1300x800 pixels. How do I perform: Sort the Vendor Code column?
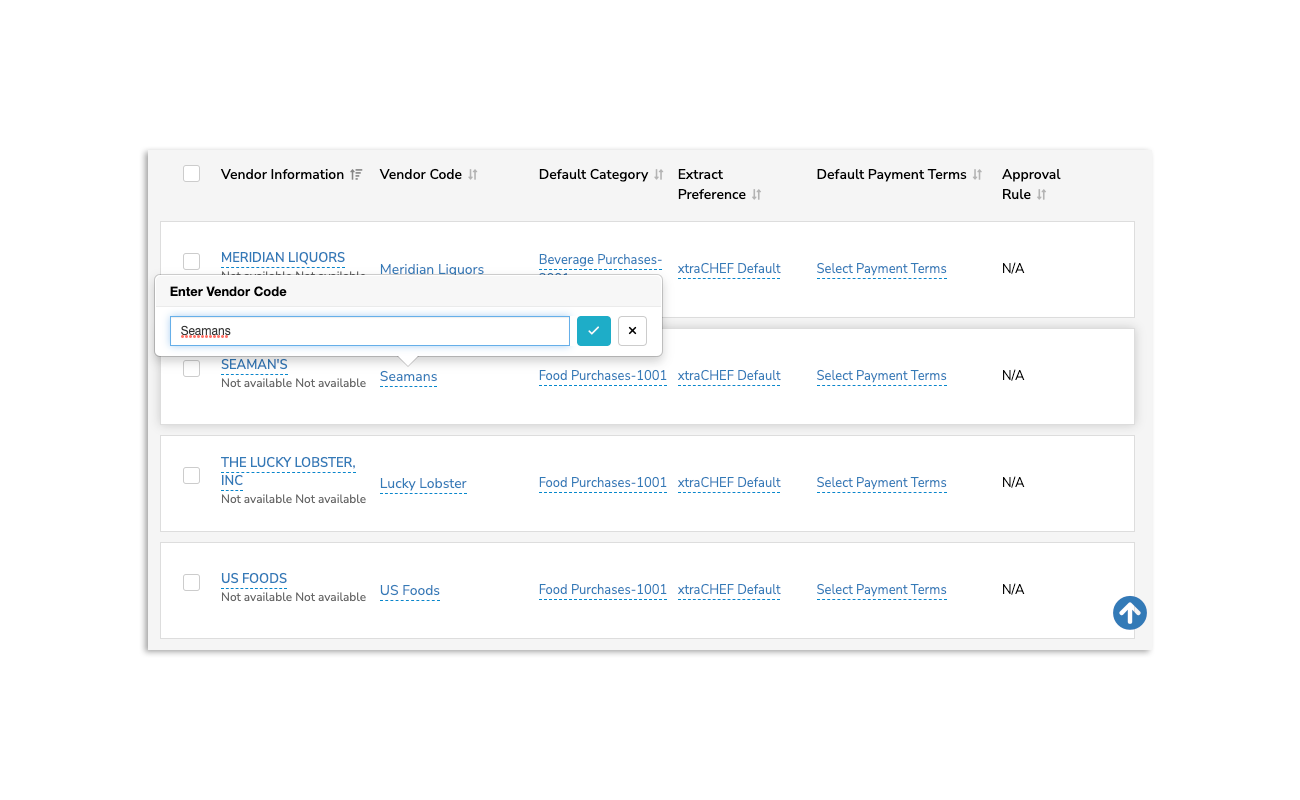coord(472,174)
